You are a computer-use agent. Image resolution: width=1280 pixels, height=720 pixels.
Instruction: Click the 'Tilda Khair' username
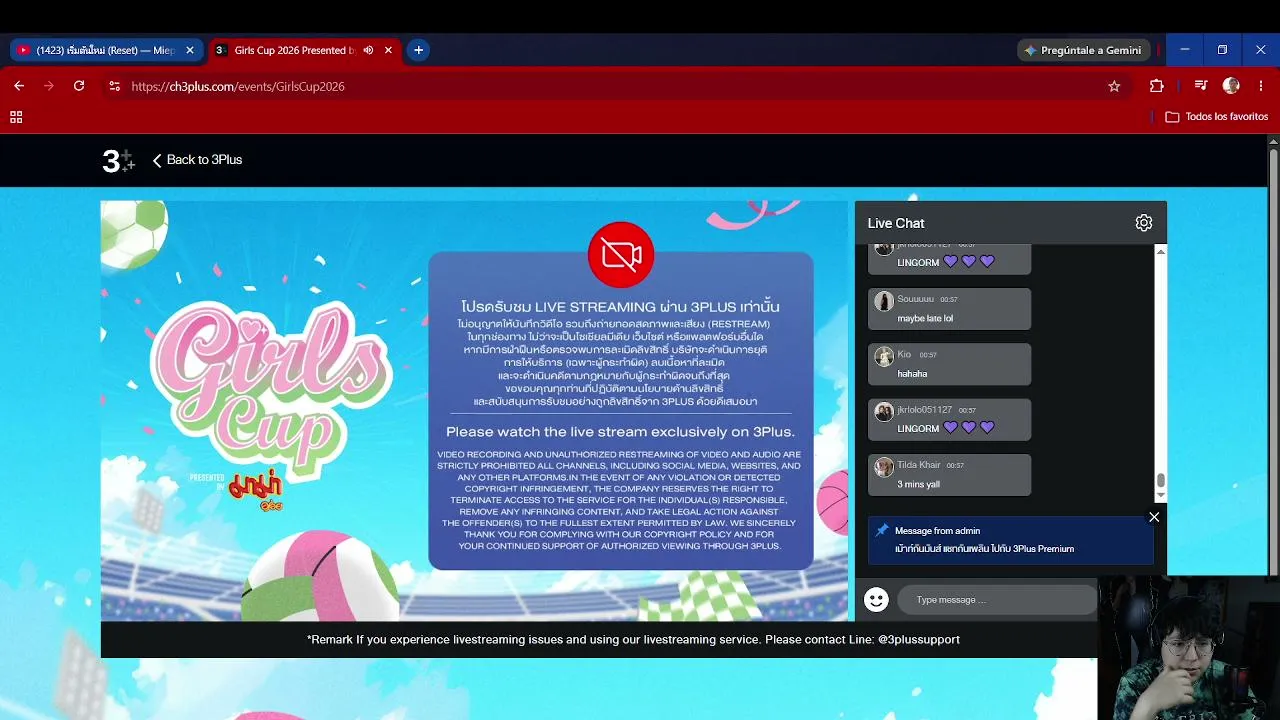tap(919, 465)
